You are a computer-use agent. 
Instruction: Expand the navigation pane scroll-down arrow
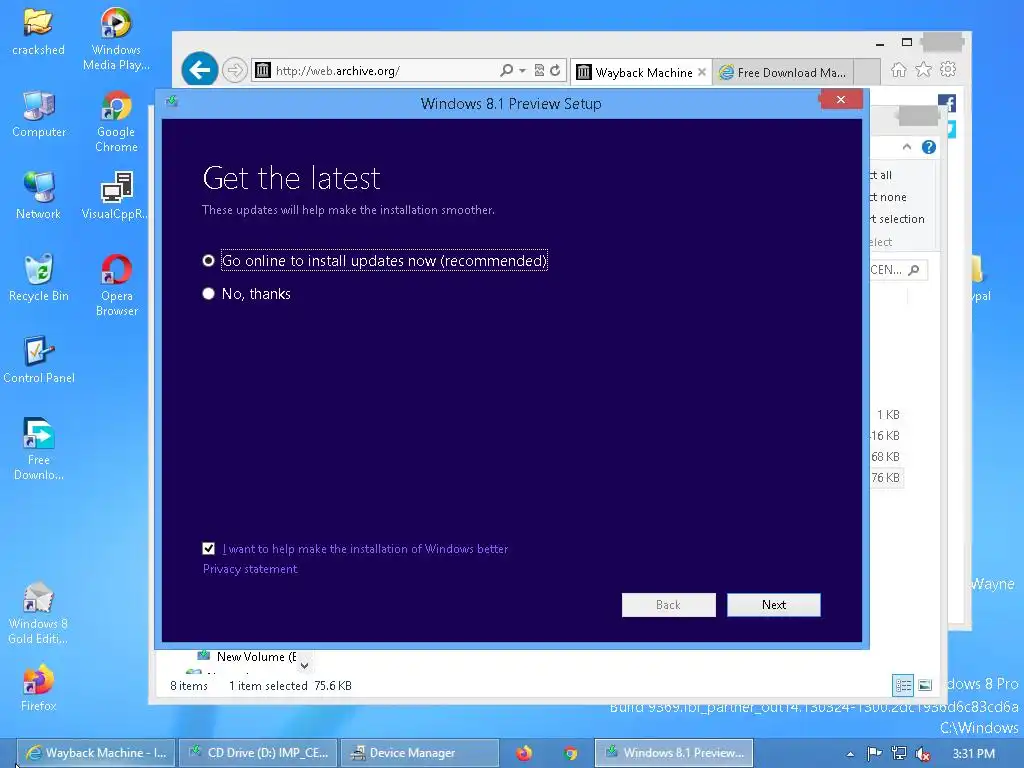[304, 665]
